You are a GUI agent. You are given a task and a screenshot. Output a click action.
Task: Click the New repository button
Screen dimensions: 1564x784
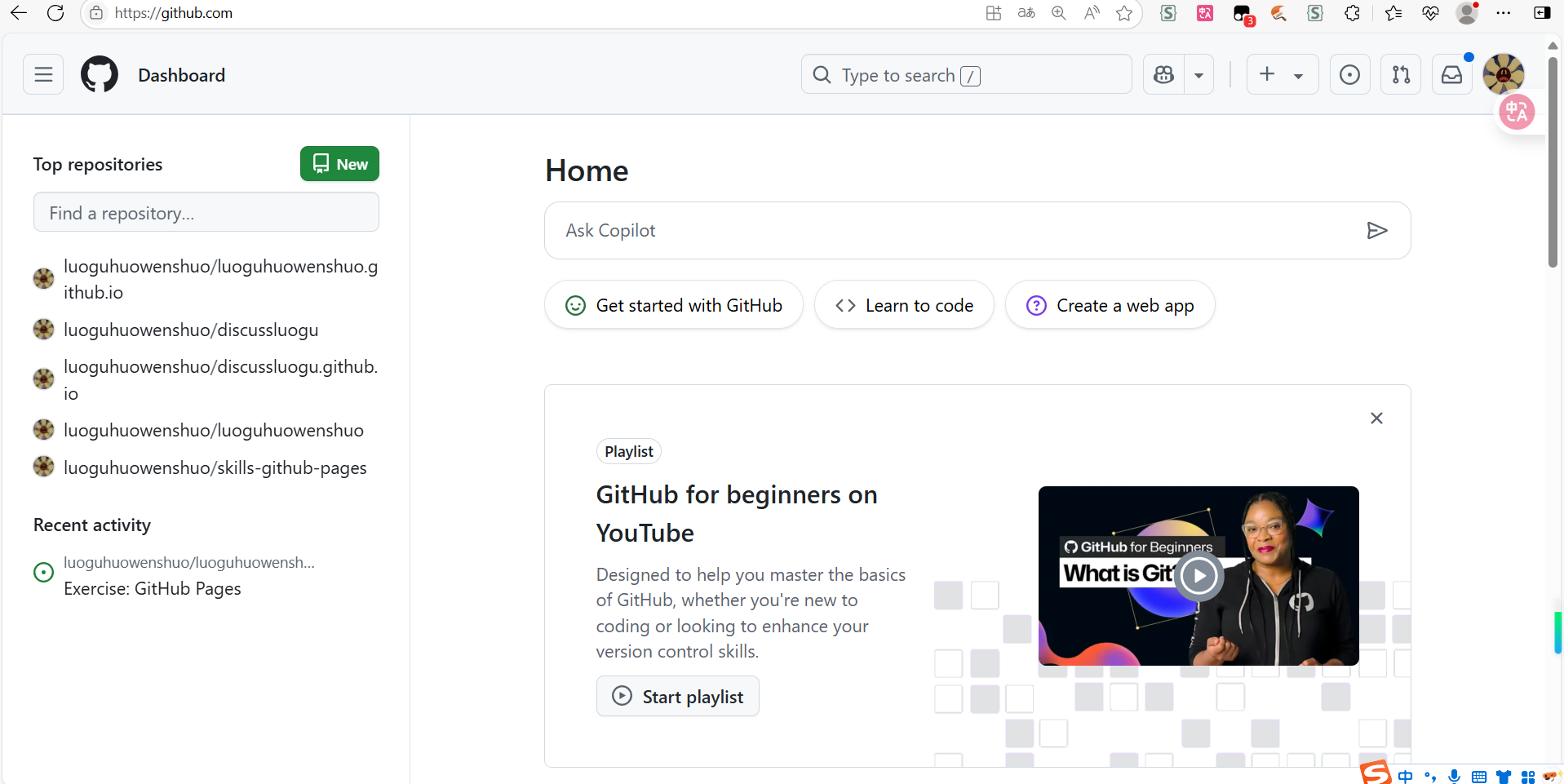pos(339,164)
